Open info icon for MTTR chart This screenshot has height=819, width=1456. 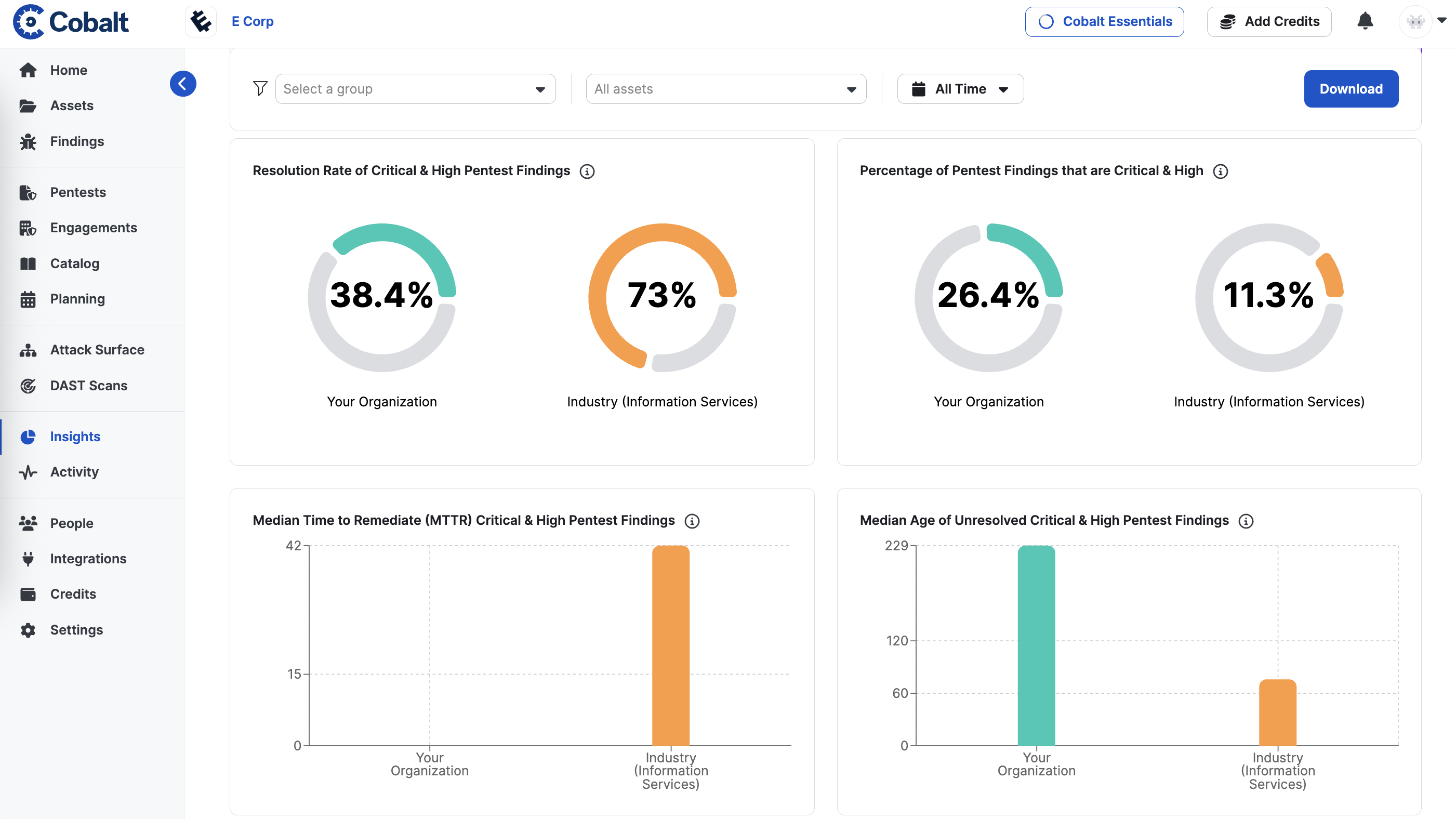tap(692, 521)
